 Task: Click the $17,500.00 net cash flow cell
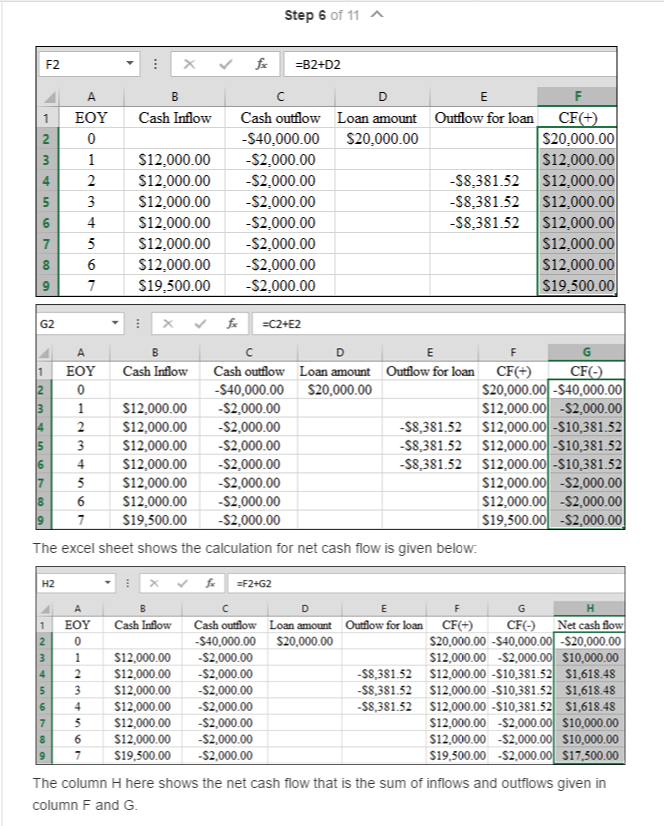(589, 755)
